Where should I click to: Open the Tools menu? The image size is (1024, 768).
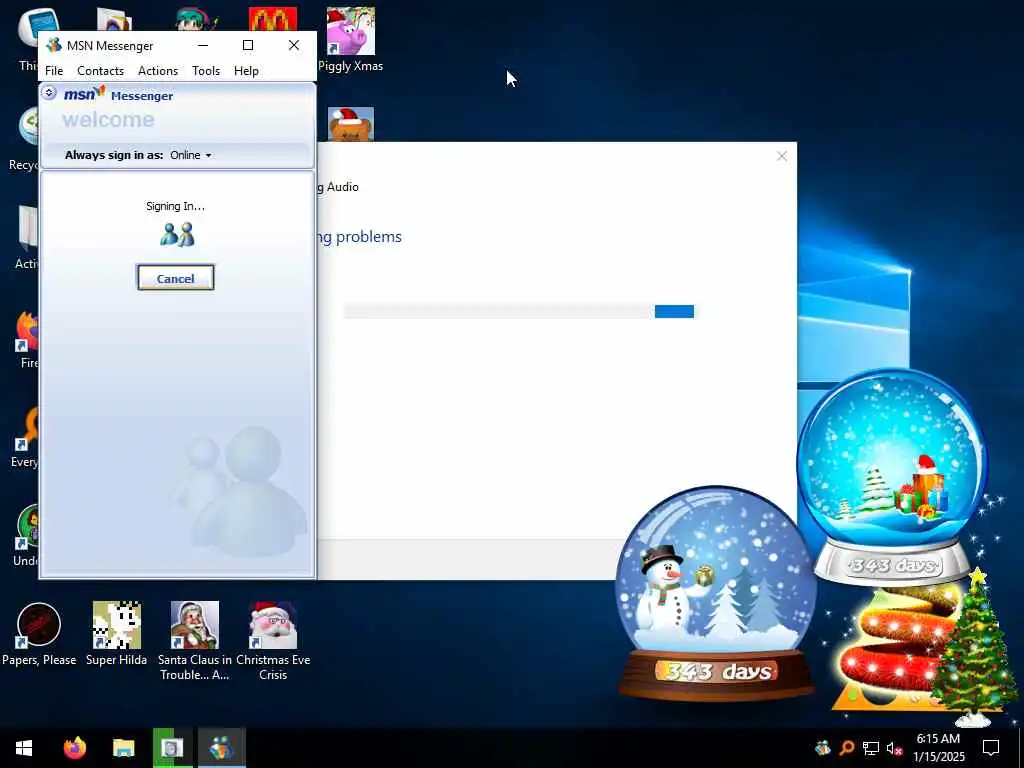pyautogui.click(x=206, y=71)
